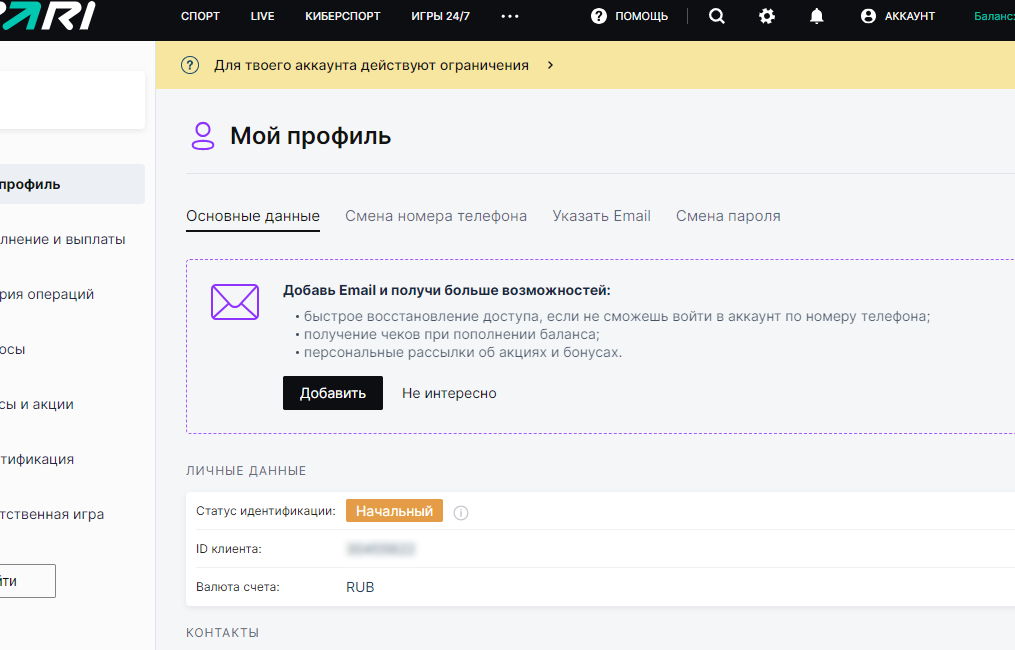Screen dimensions: 1015x650
Task: Open ответственная игра sidebar item
Action: pyautogui.click(x=52, y=515)
